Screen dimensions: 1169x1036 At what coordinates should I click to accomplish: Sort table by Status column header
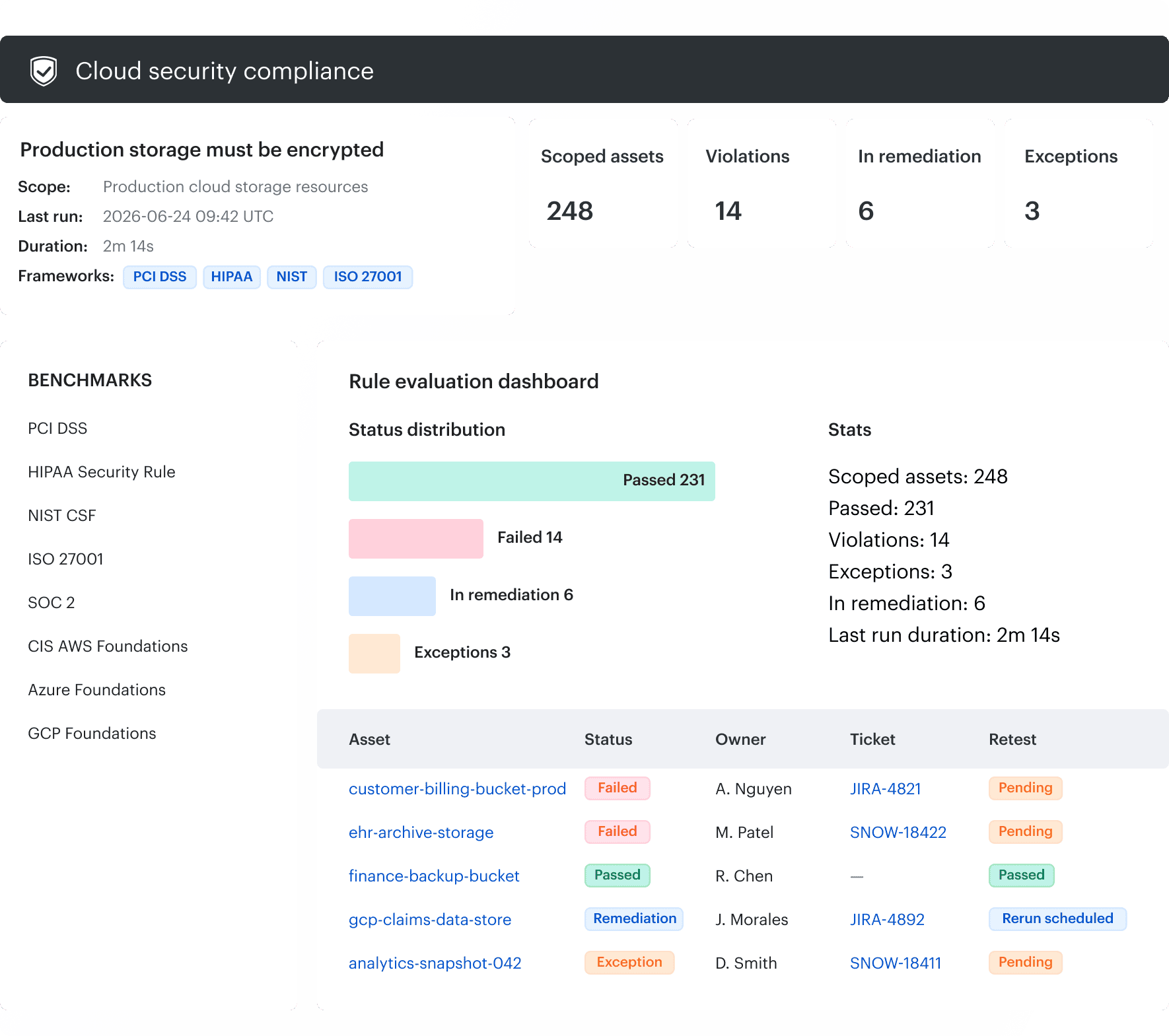click(608, 740)
